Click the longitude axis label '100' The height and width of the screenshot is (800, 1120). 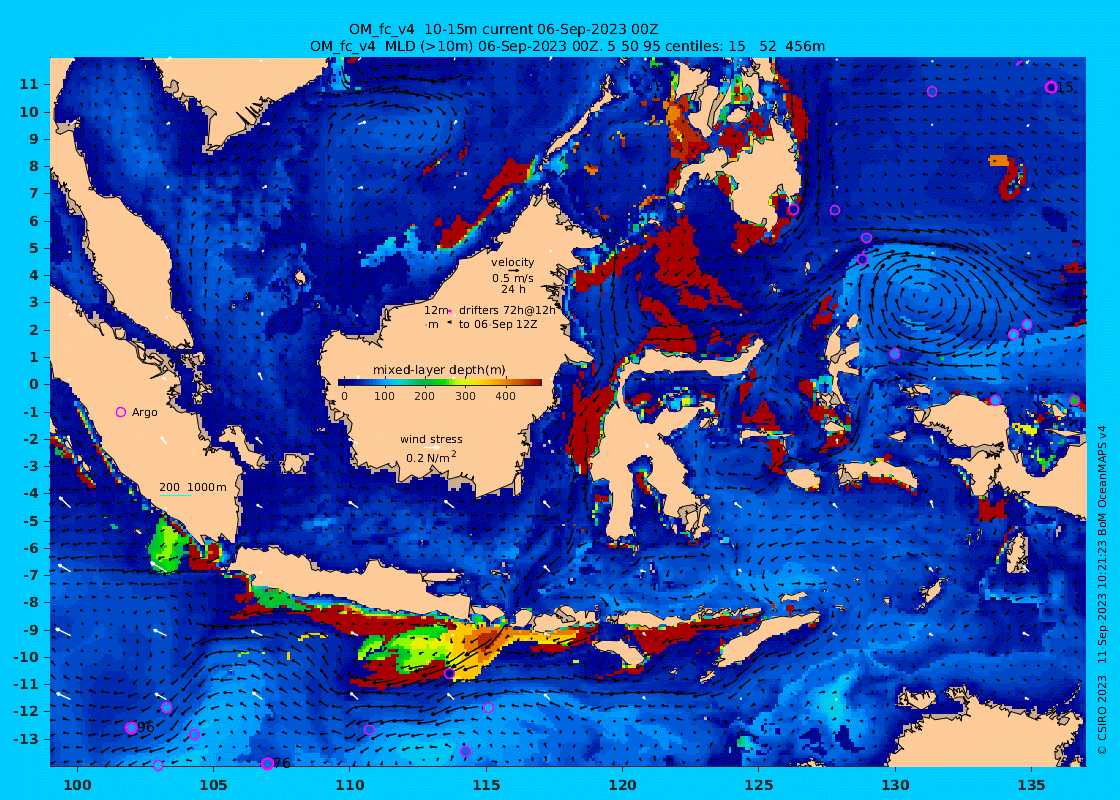tap(78, 785)
